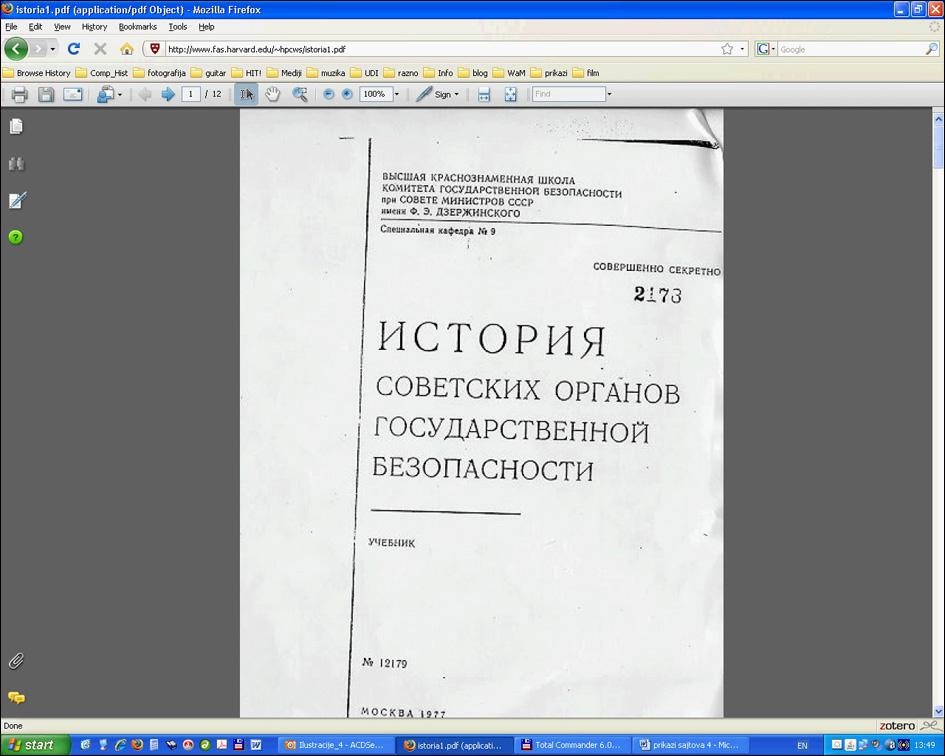Viewport: 945px width, 756px height.
Task: Open the binoculars Search panel
Action: (x=16, y=164)
